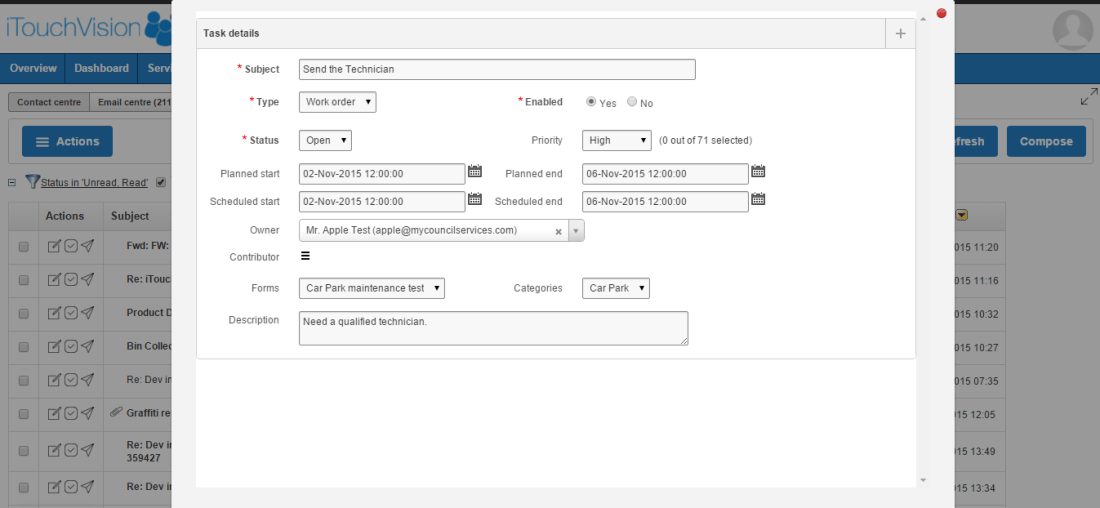Click the expand fullscreen arrows icon

tap(1089, 97)
